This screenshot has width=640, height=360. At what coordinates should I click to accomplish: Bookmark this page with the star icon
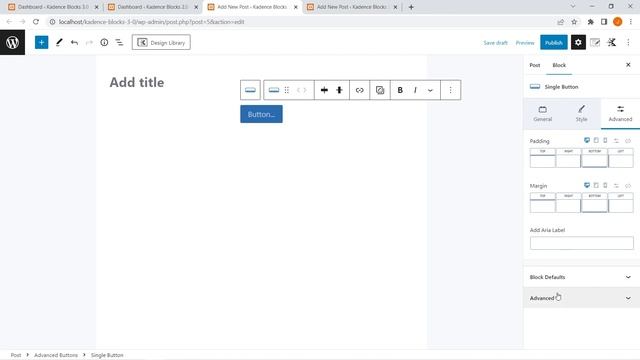pyautogui.click(x=574, y=22)
